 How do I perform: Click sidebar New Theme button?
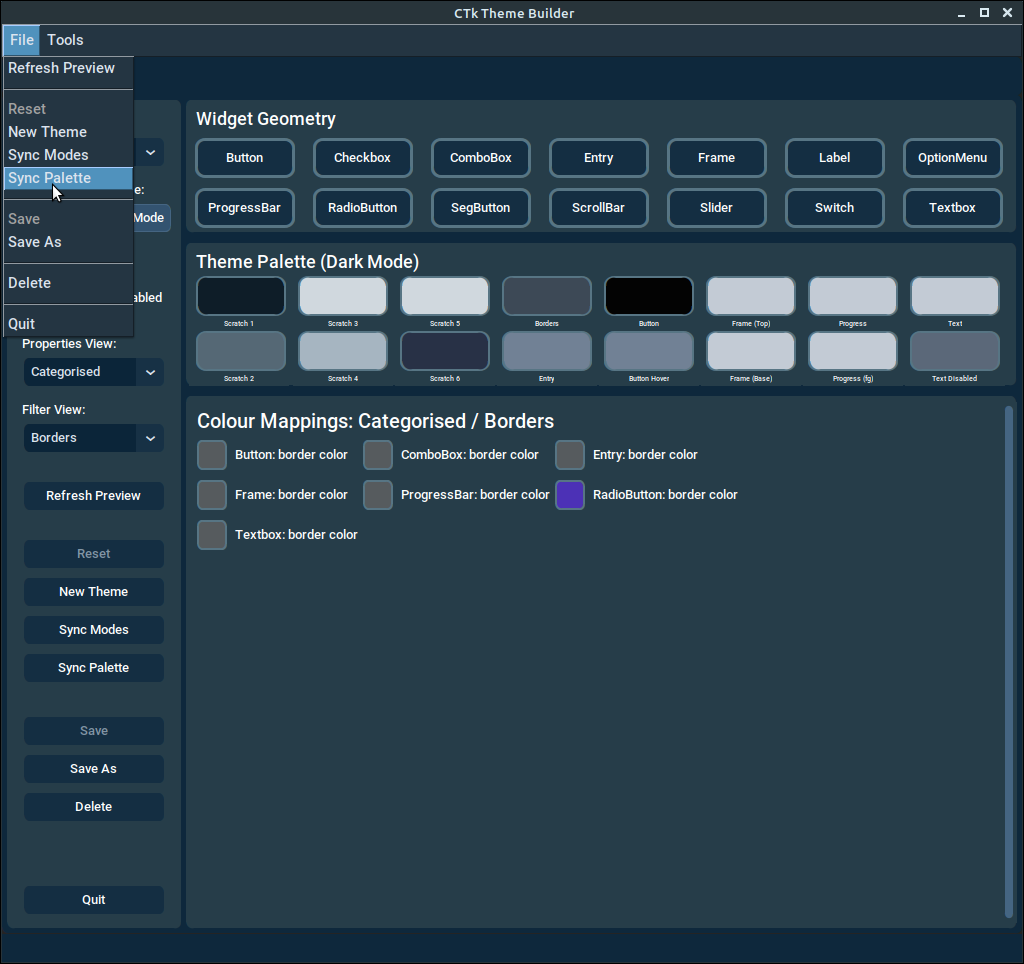93,592
